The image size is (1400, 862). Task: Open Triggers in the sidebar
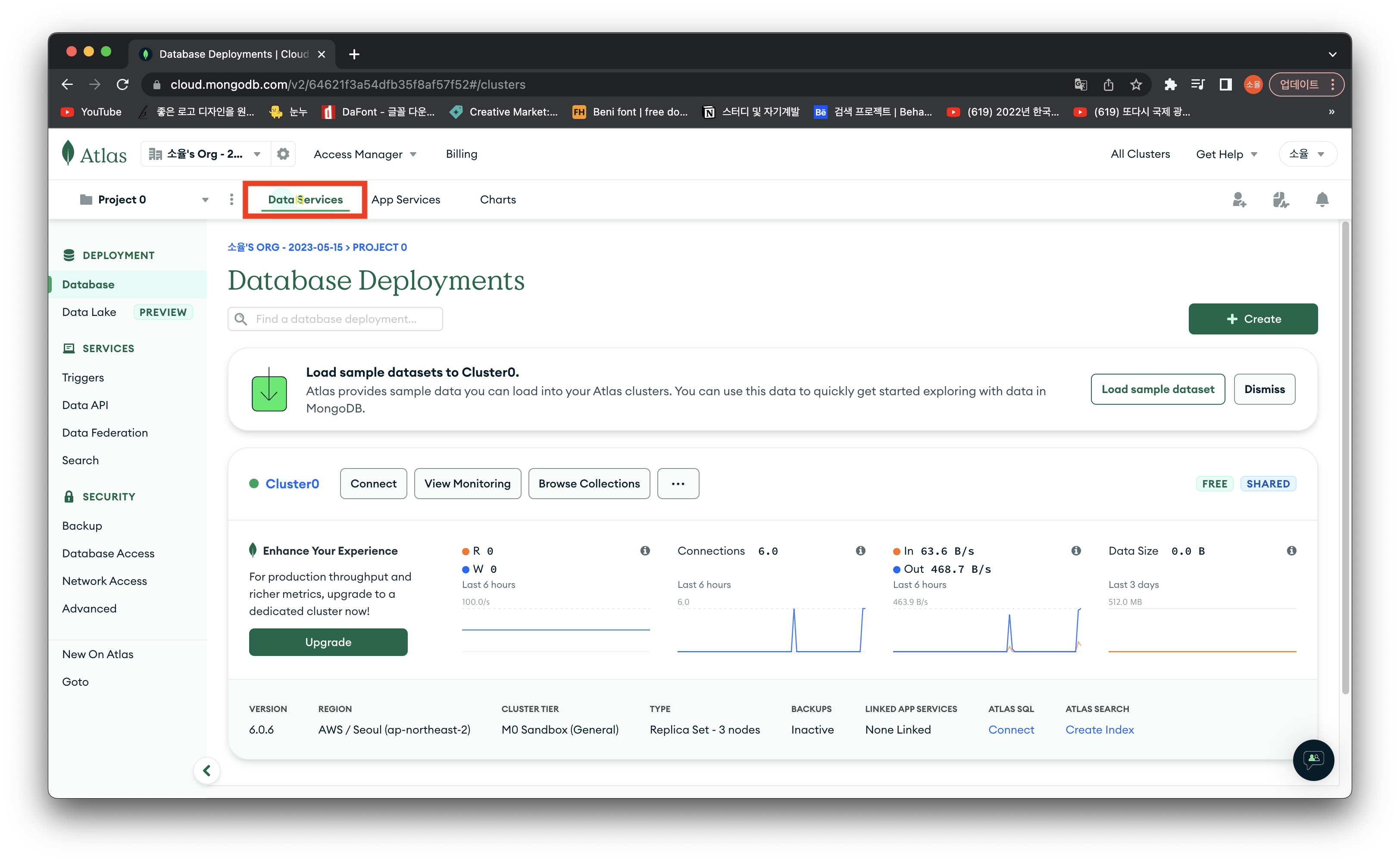point(83,378)
